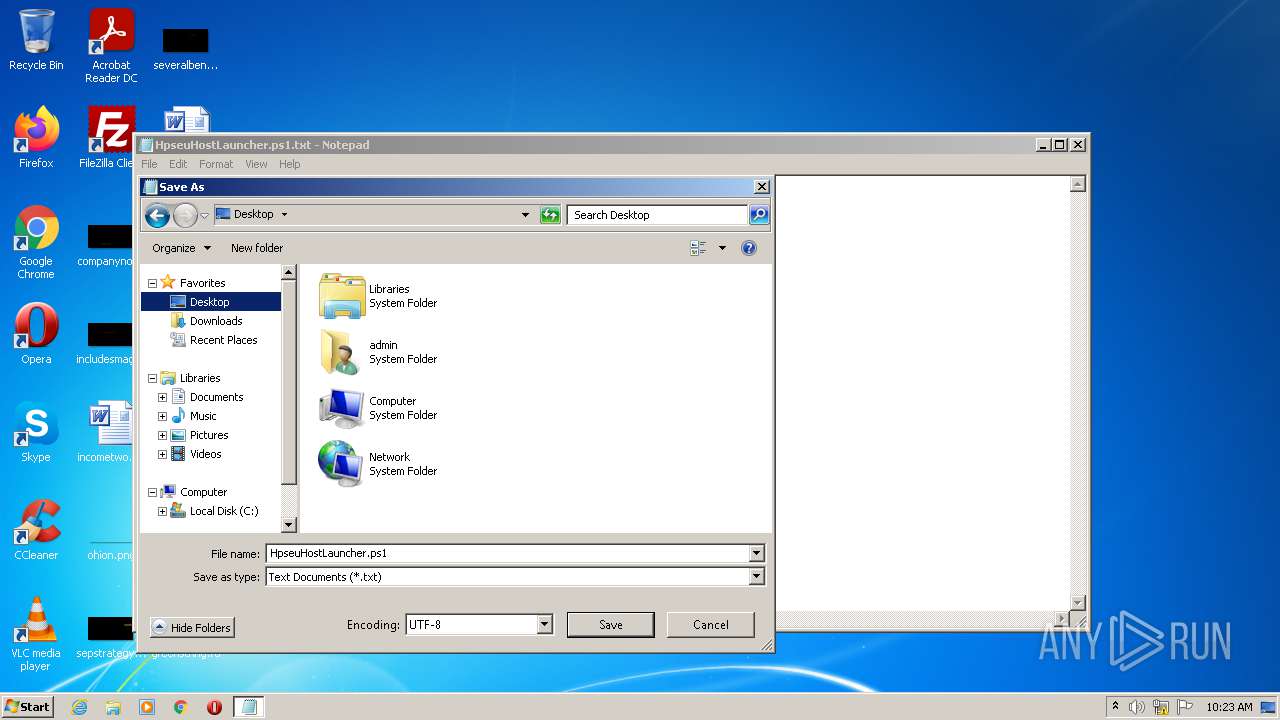
Task: Open the Save as type dropdown
Action: pyautogui.click(x=756, y=577)
